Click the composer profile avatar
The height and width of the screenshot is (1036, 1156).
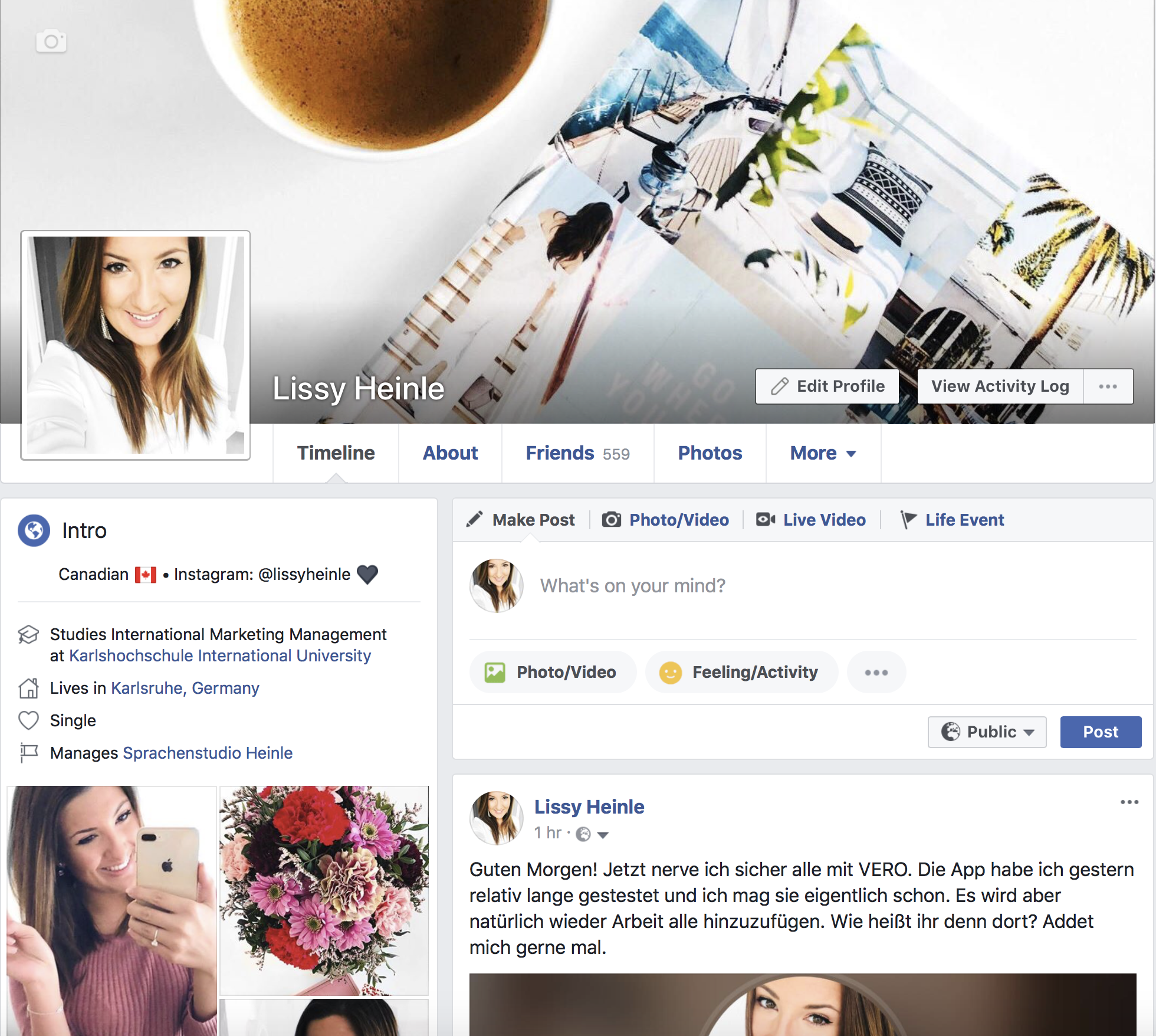(497, 586)
